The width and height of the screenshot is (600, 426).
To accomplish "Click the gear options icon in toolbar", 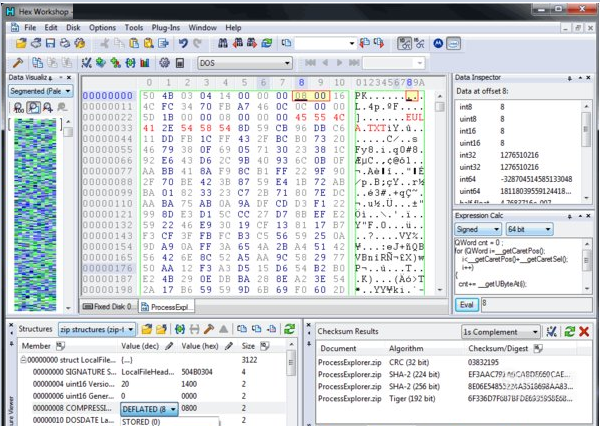I will coord(165,63).
